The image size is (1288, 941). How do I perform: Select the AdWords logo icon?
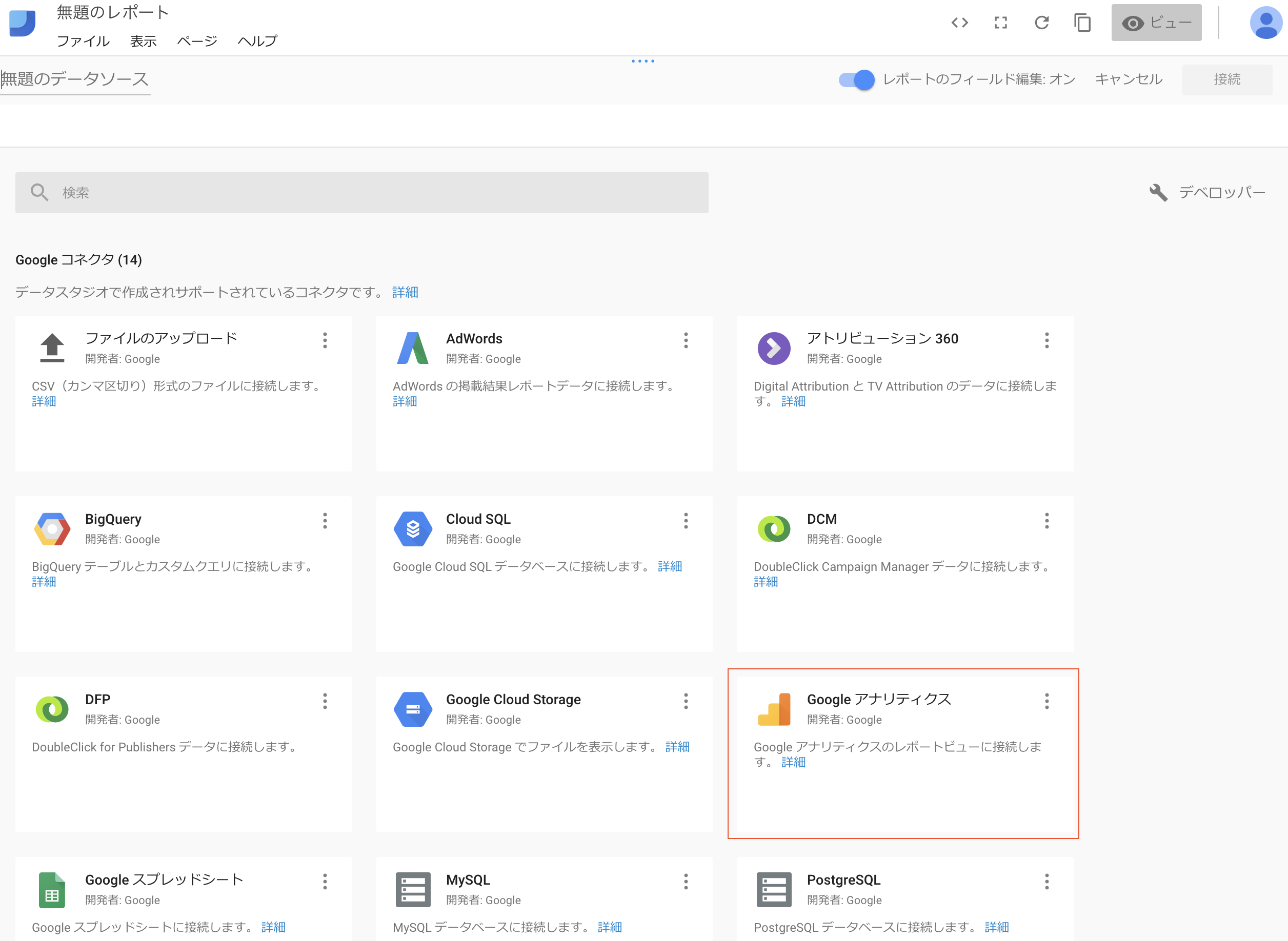tap(413, 347)
